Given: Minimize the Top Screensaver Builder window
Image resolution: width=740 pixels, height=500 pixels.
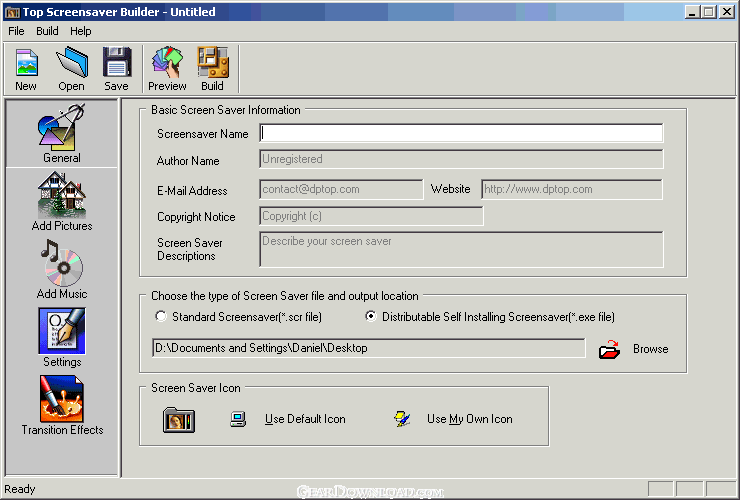Looking at the screenshot, I should [x=692, y=12].
